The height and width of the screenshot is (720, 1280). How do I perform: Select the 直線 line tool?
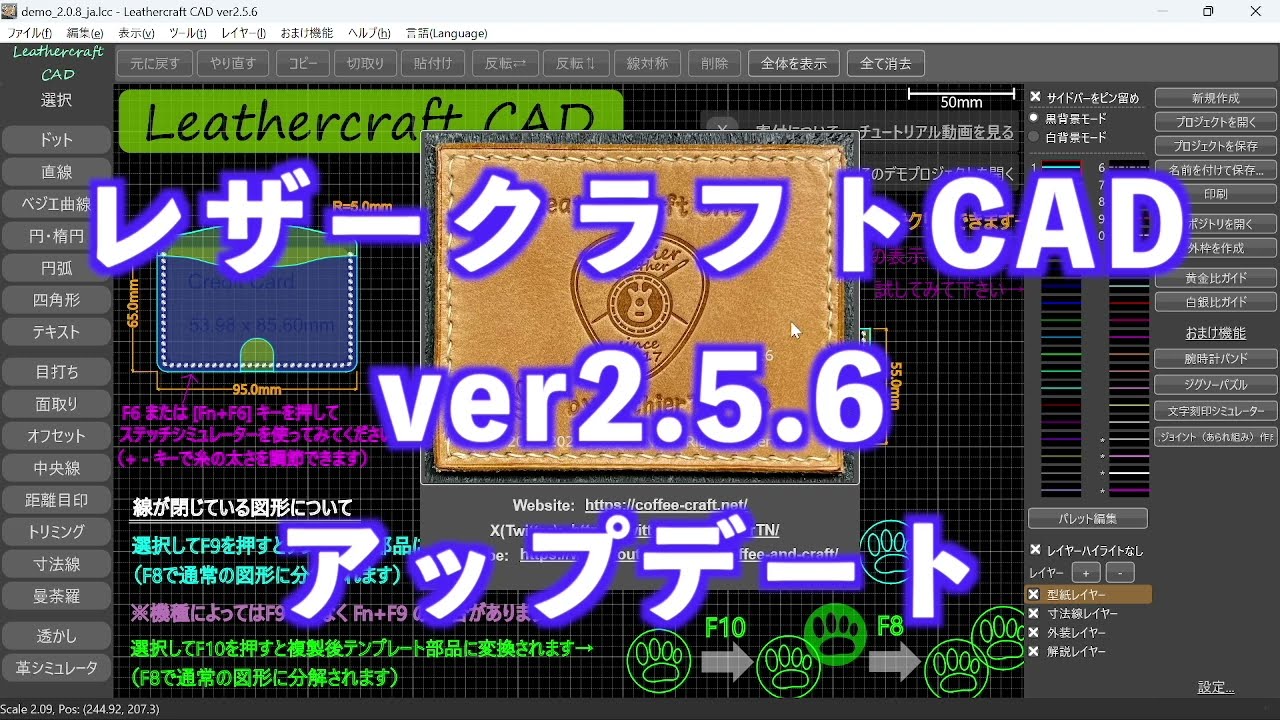[57, 172]
